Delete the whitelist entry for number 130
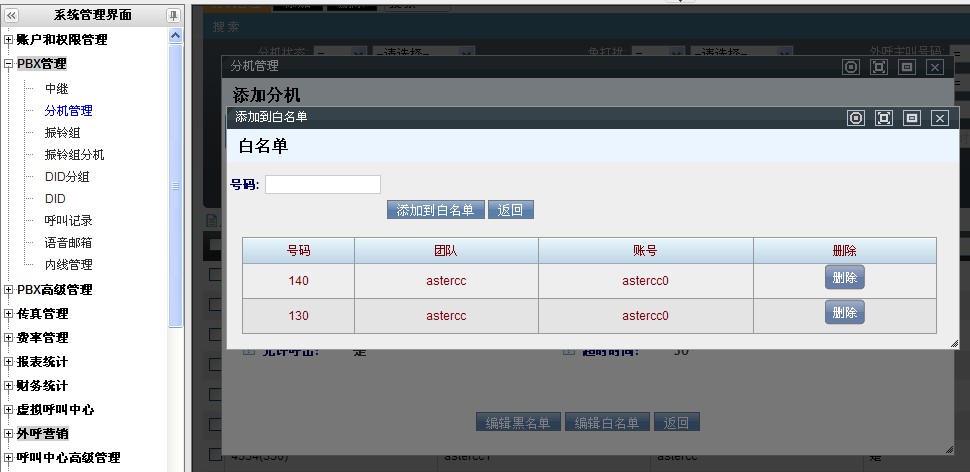 click(x=844, y=313)
